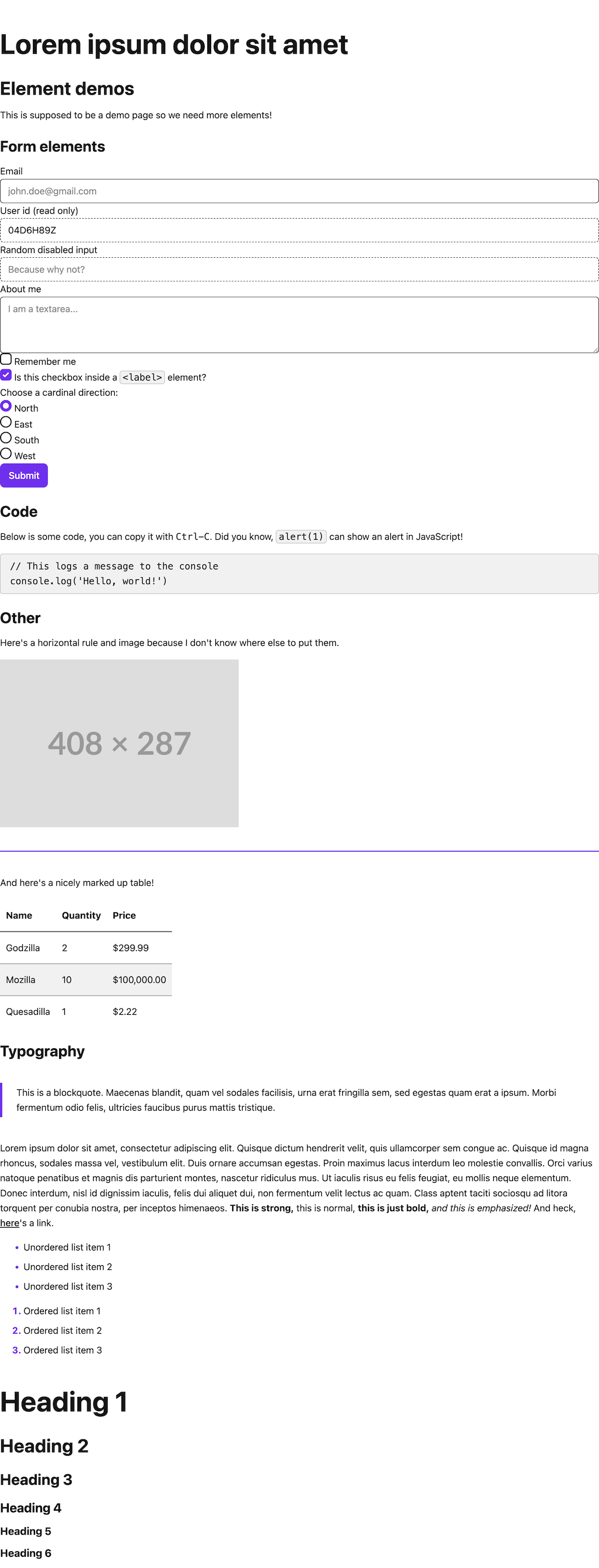Click the disabled 'Because why not?' input

pyautogui.click(x=299, y=270)
